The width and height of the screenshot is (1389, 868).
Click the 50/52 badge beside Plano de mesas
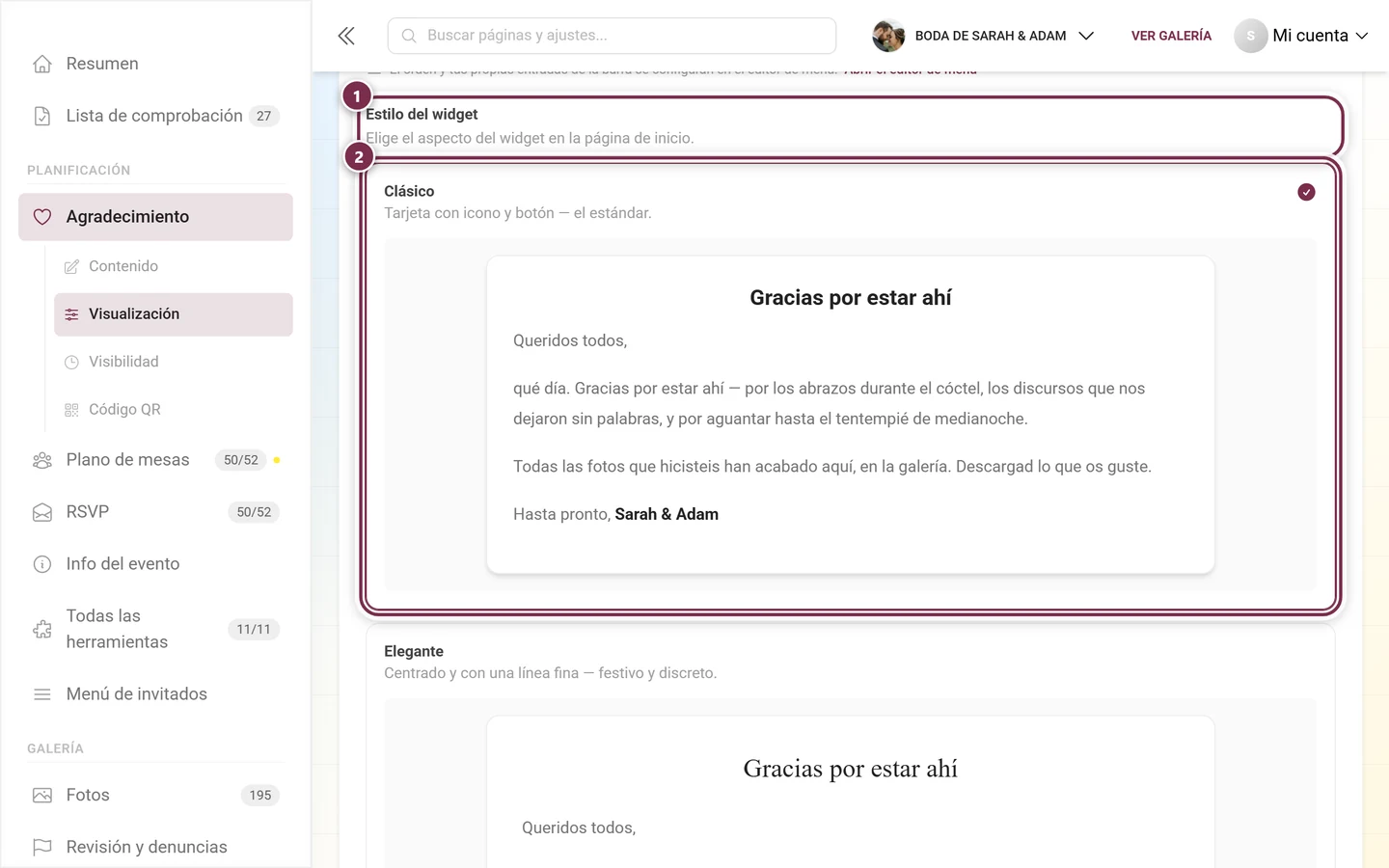pyautogui.click(x=241, y=460)
